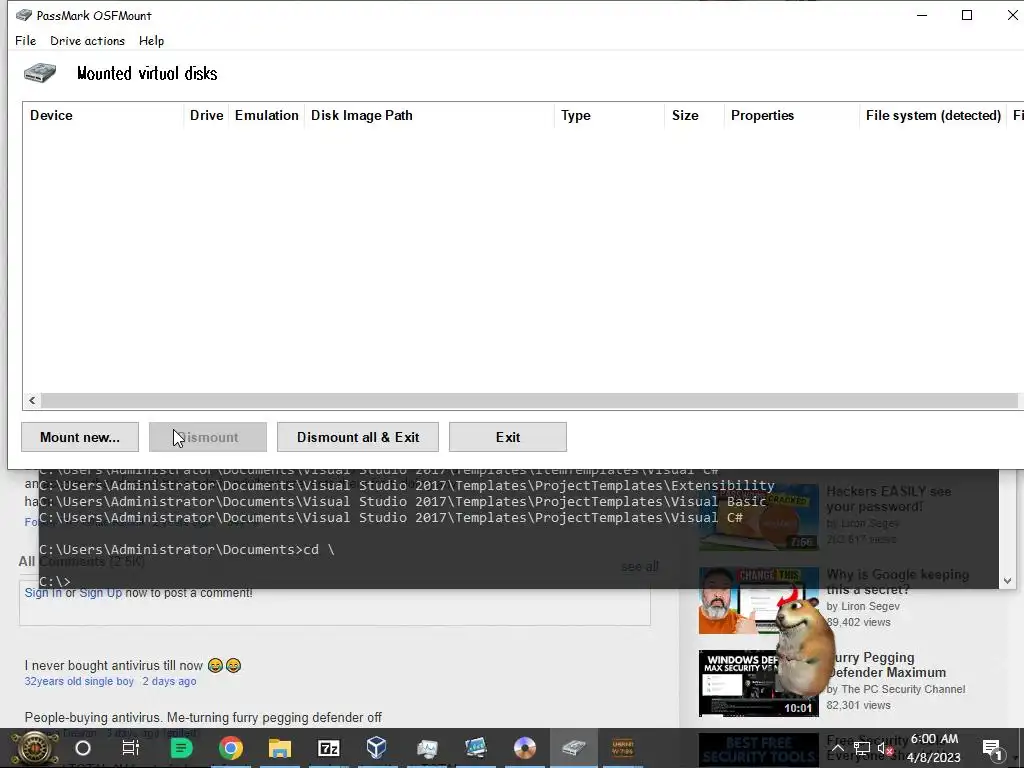The width and height of the screenshot is (1024, 768).
Task: Click the muted volume icon in tray
Action: click(885, 748)
